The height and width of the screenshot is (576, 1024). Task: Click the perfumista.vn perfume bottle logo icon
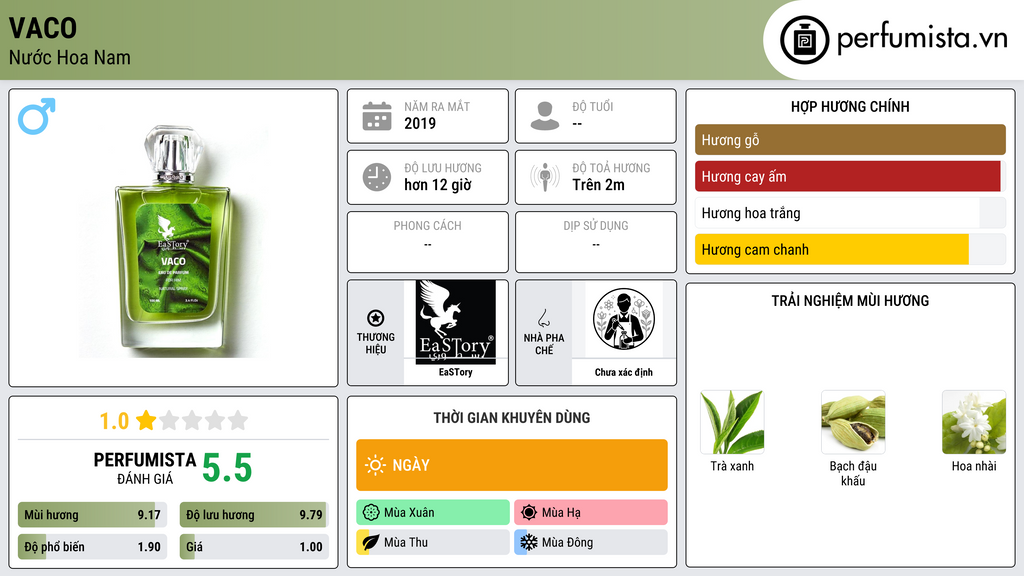click(x=804, y=40)
